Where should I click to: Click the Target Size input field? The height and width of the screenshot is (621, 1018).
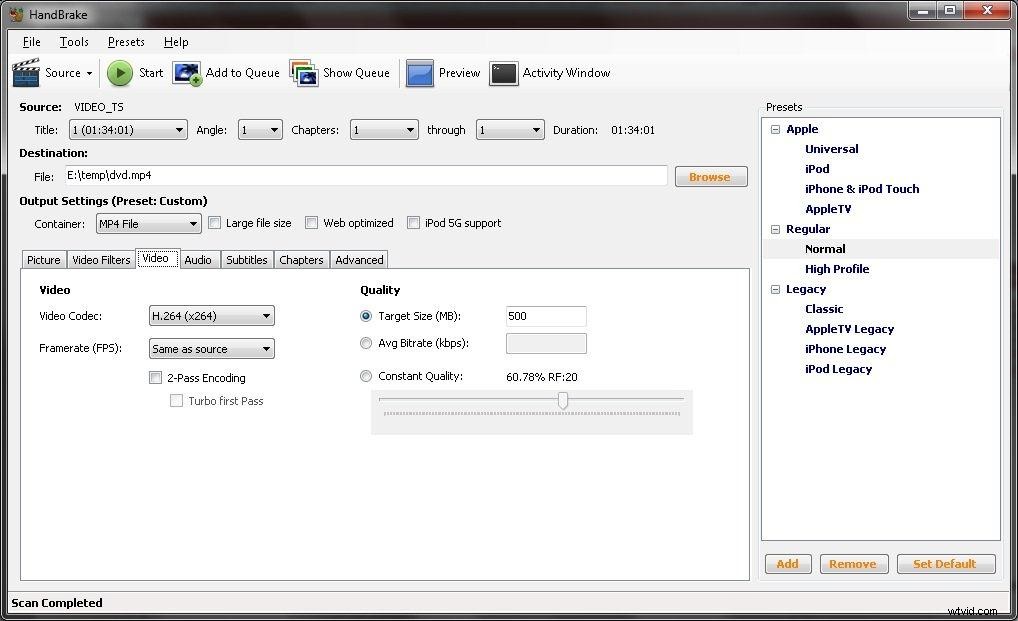point(546,316)
